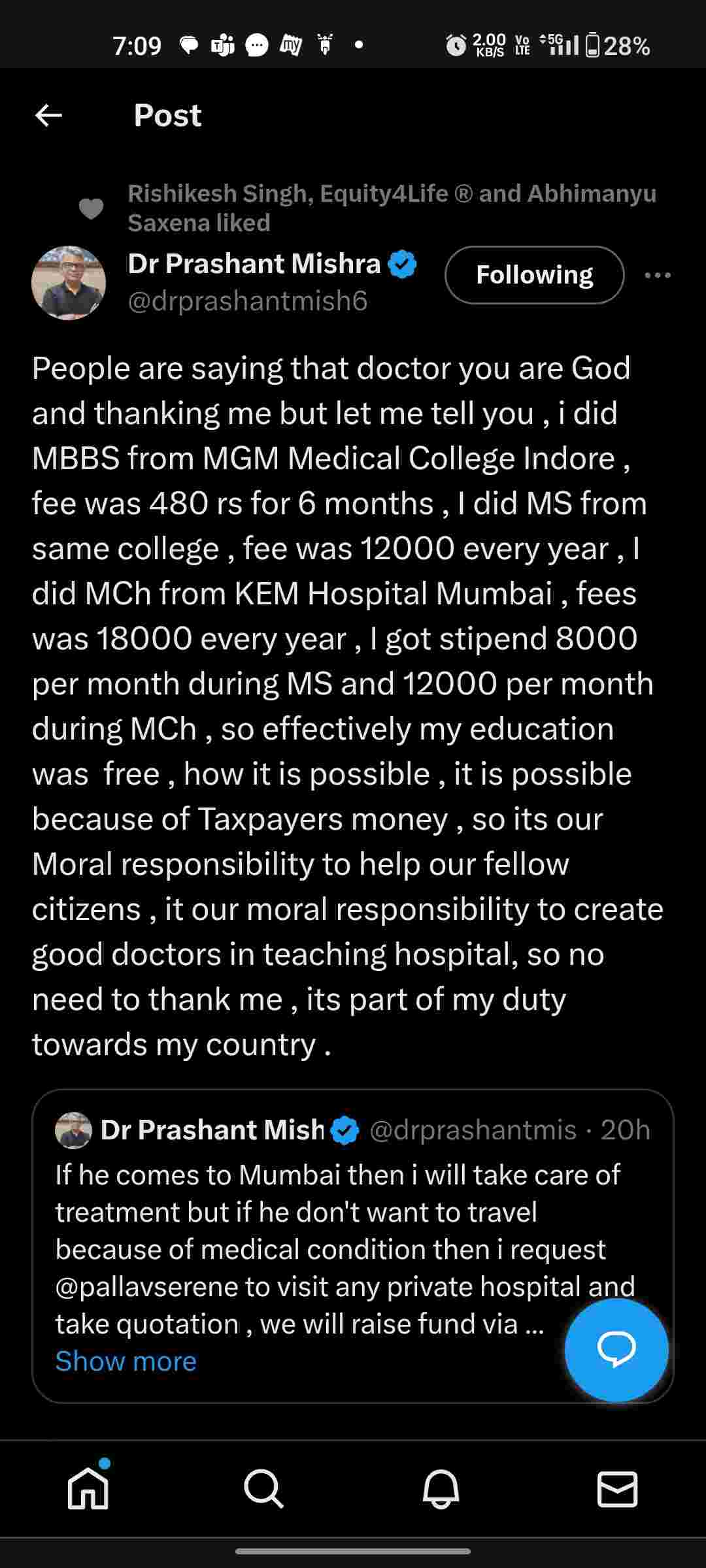Screen dimensions: 706x1568
Task: Toggle the Following button for Dr Prashant Mishra
Action: (x=534, y=275)
